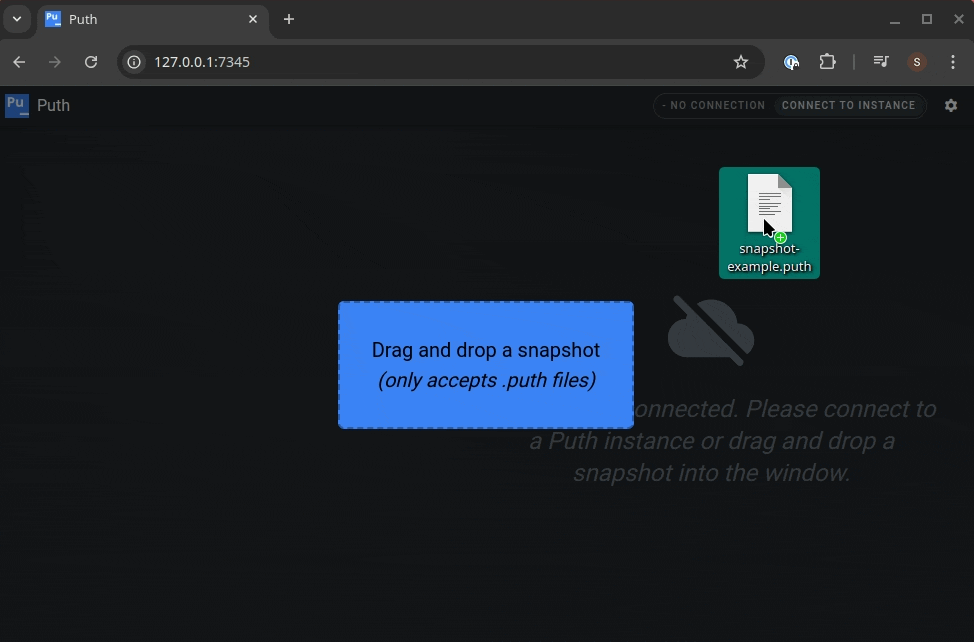This screenshot has height=642, width=974.
Task: Click the back navigation arrow
Action: (x=19, y=62)
